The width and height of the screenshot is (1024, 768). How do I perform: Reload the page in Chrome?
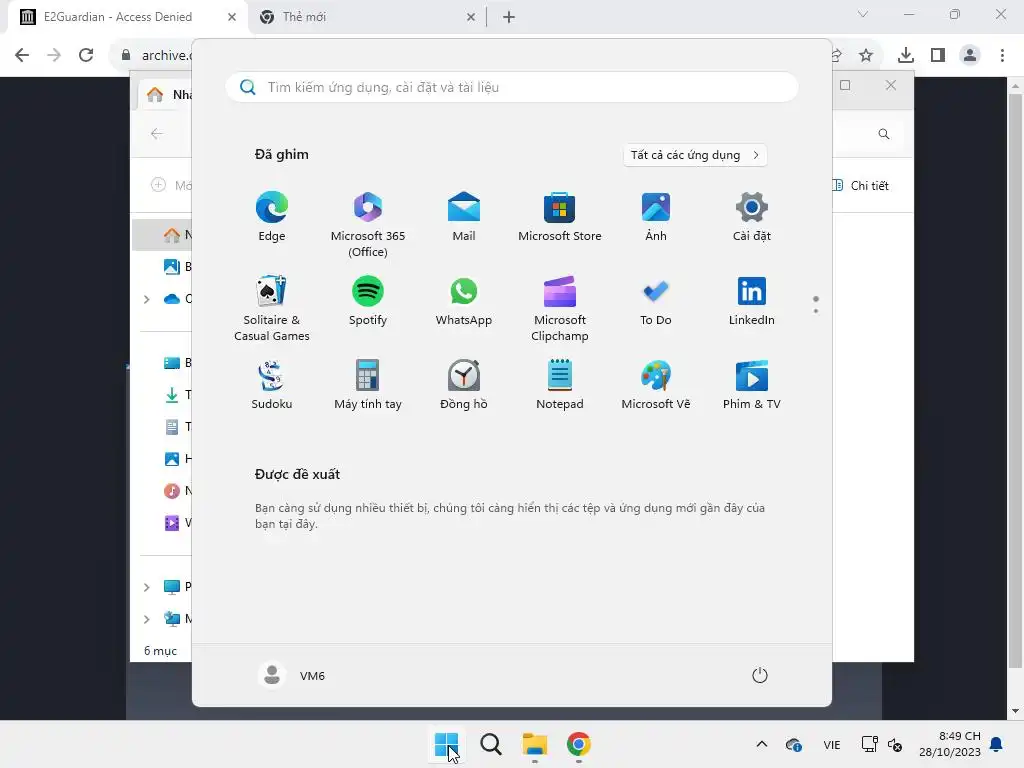[86, 55]
